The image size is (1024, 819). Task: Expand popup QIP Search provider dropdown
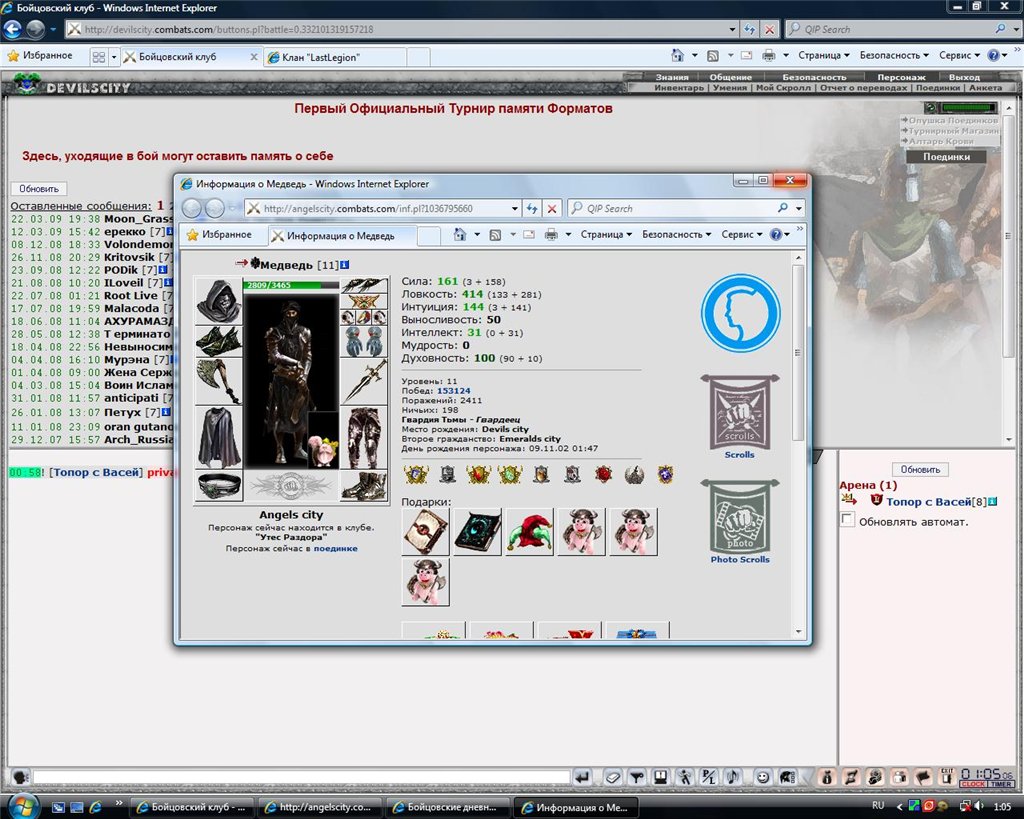799,208
